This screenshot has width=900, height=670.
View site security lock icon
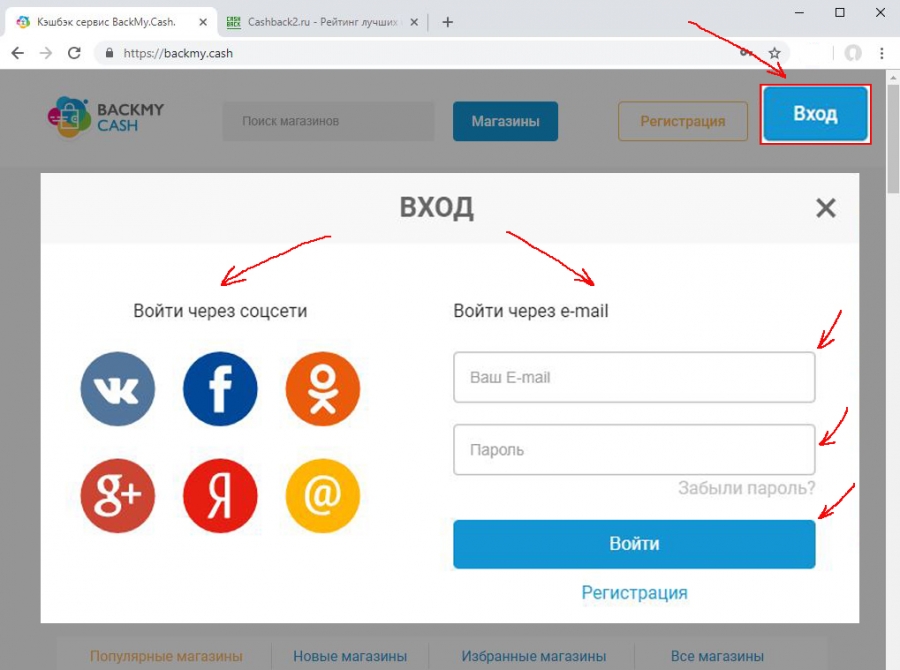click(x=109, y=53)
